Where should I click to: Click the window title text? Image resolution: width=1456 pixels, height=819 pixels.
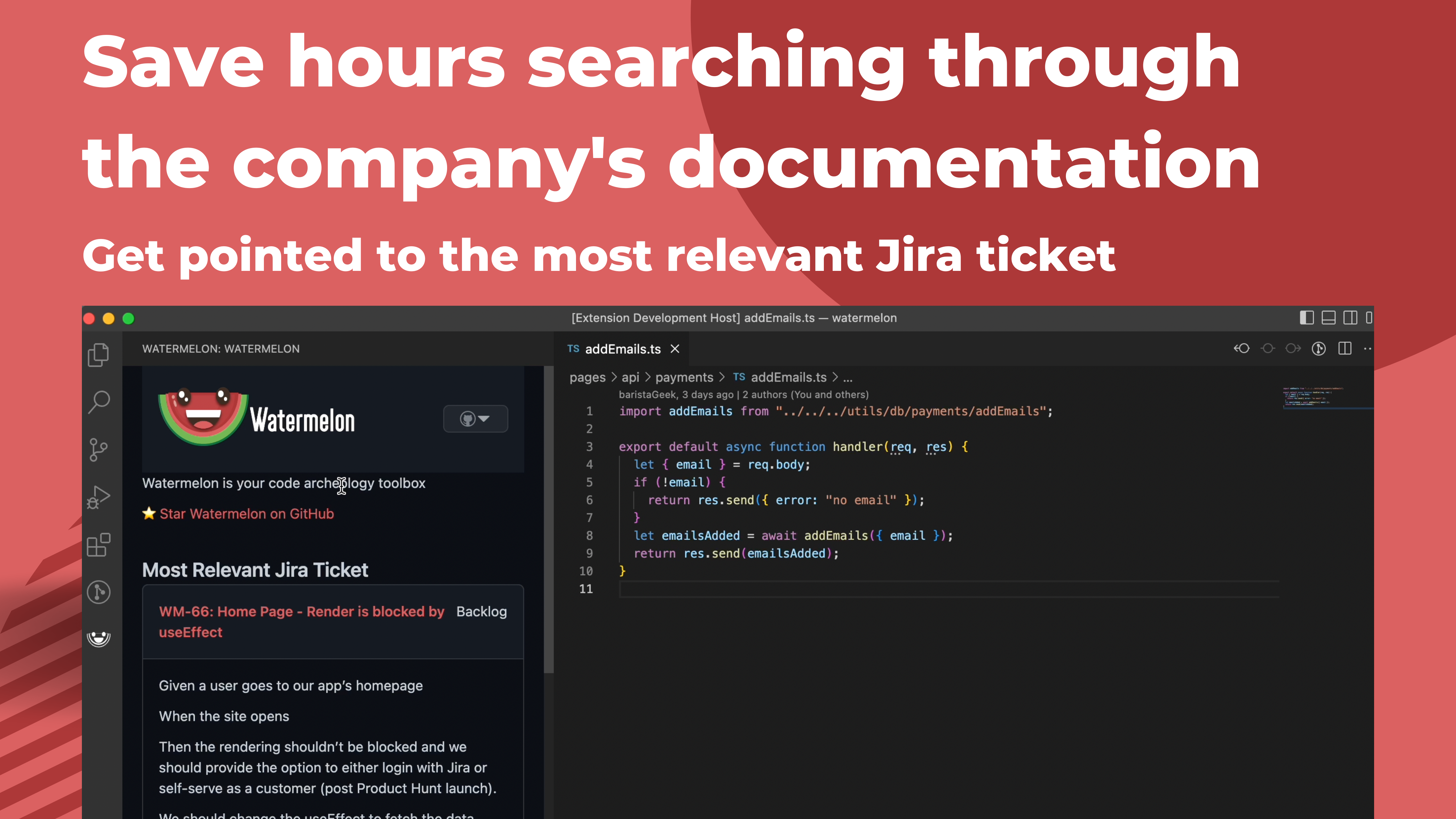coord(734,318)
